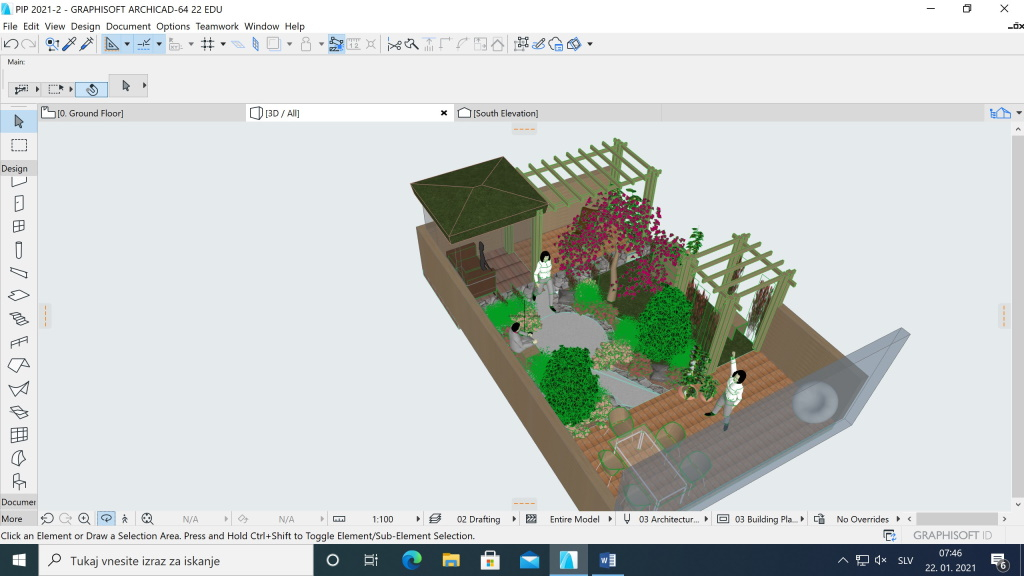The width and height of the screenshot is (1024, 576).
Task: Select the Curtain Wall tool
Action: (18, 435)
